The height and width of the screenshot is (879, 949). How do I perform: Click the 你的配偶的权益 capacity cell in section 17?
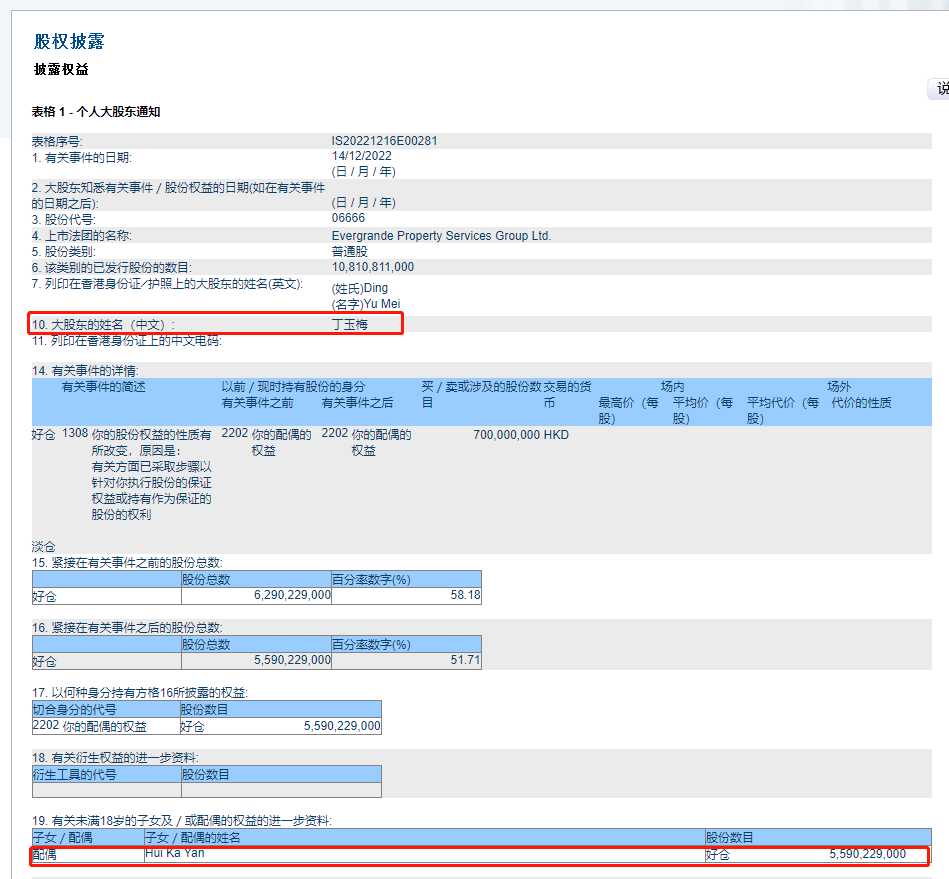click(x=104, y=726)
